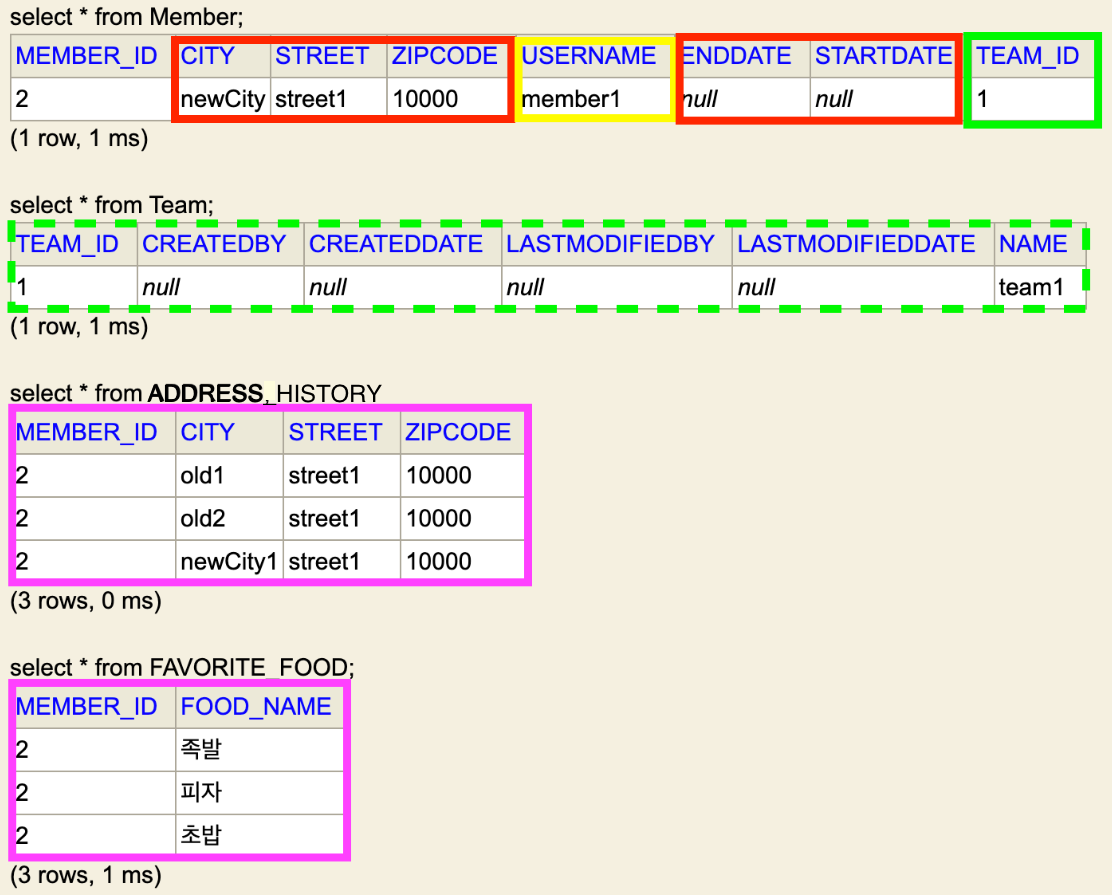Select CITY header in ADDRESS_HISTORY table
The width and height of the screenshot is (1112, 895).
click(207, 432)
